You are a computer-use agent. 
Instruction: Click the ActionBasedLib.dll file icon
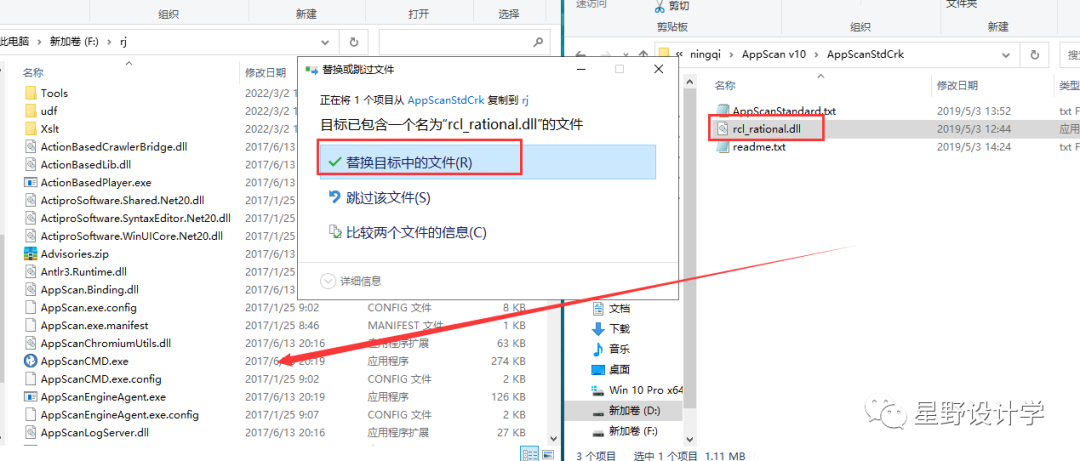[x=30, y=165]
